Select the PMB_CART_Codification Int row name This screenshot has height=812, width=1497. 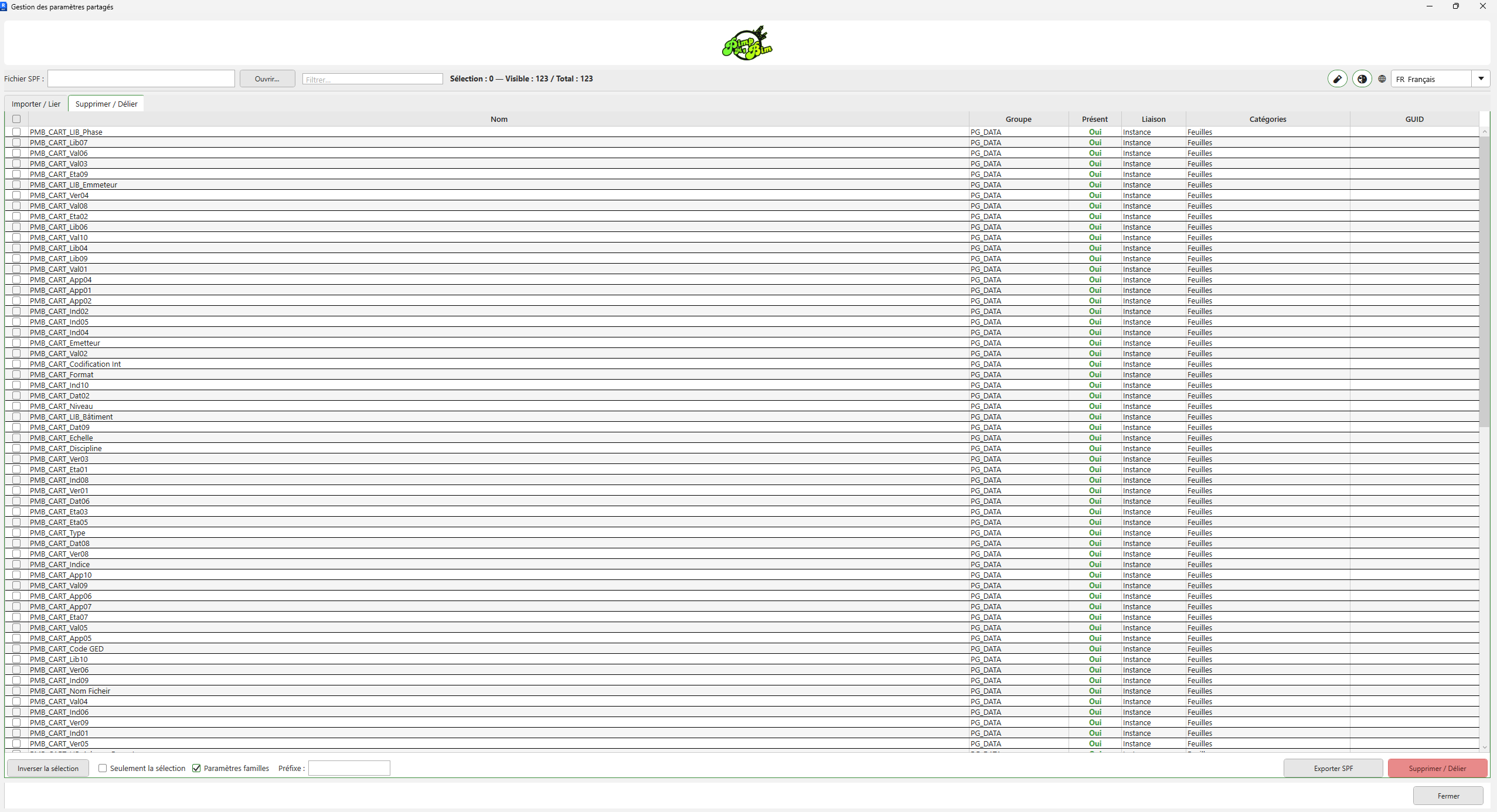point(75,364)
